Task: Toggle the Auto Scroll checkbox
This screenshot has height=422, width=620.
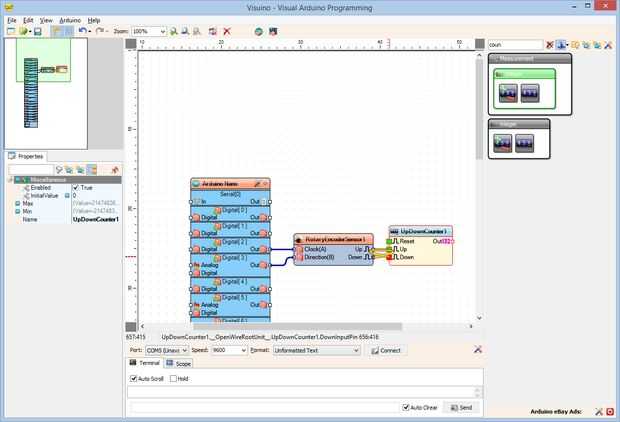Action: [133, 378]
